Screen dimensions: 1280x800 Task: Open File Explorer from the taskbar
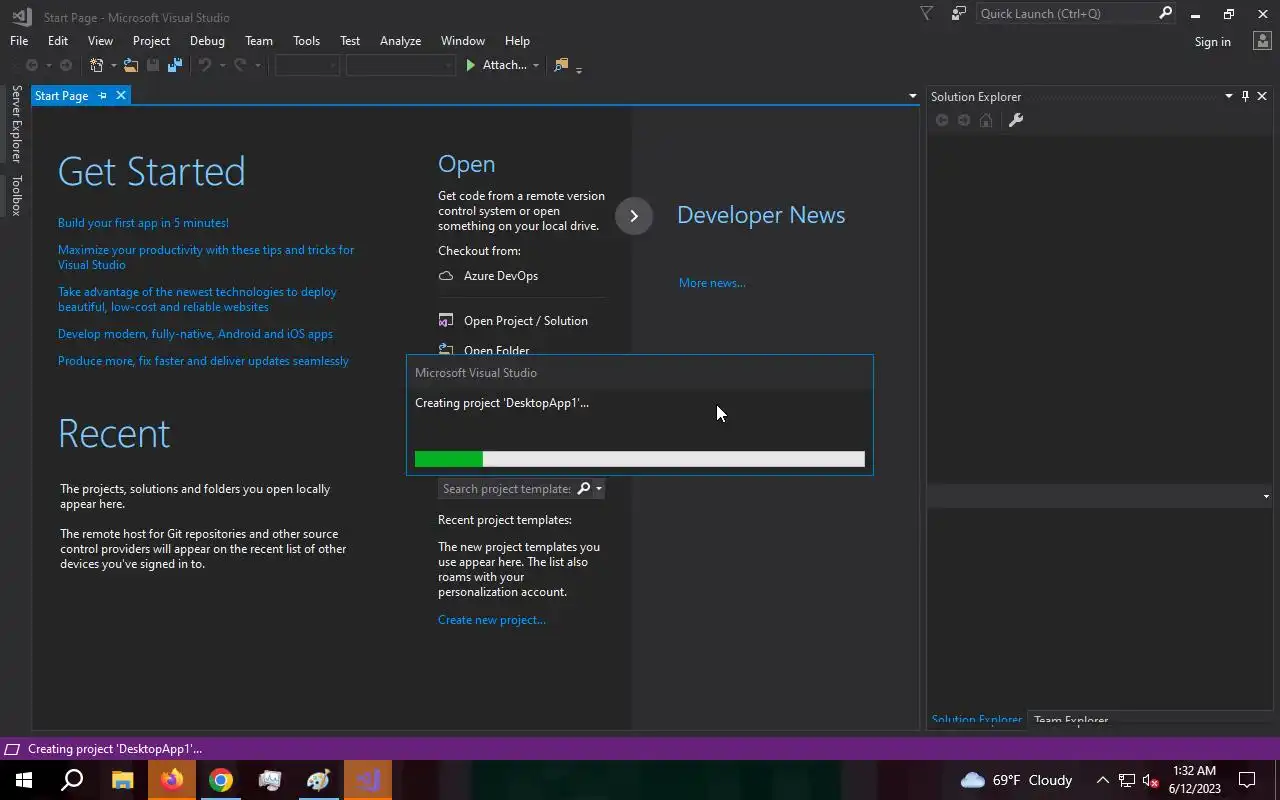pyautogui.click(x=122, y=780)
